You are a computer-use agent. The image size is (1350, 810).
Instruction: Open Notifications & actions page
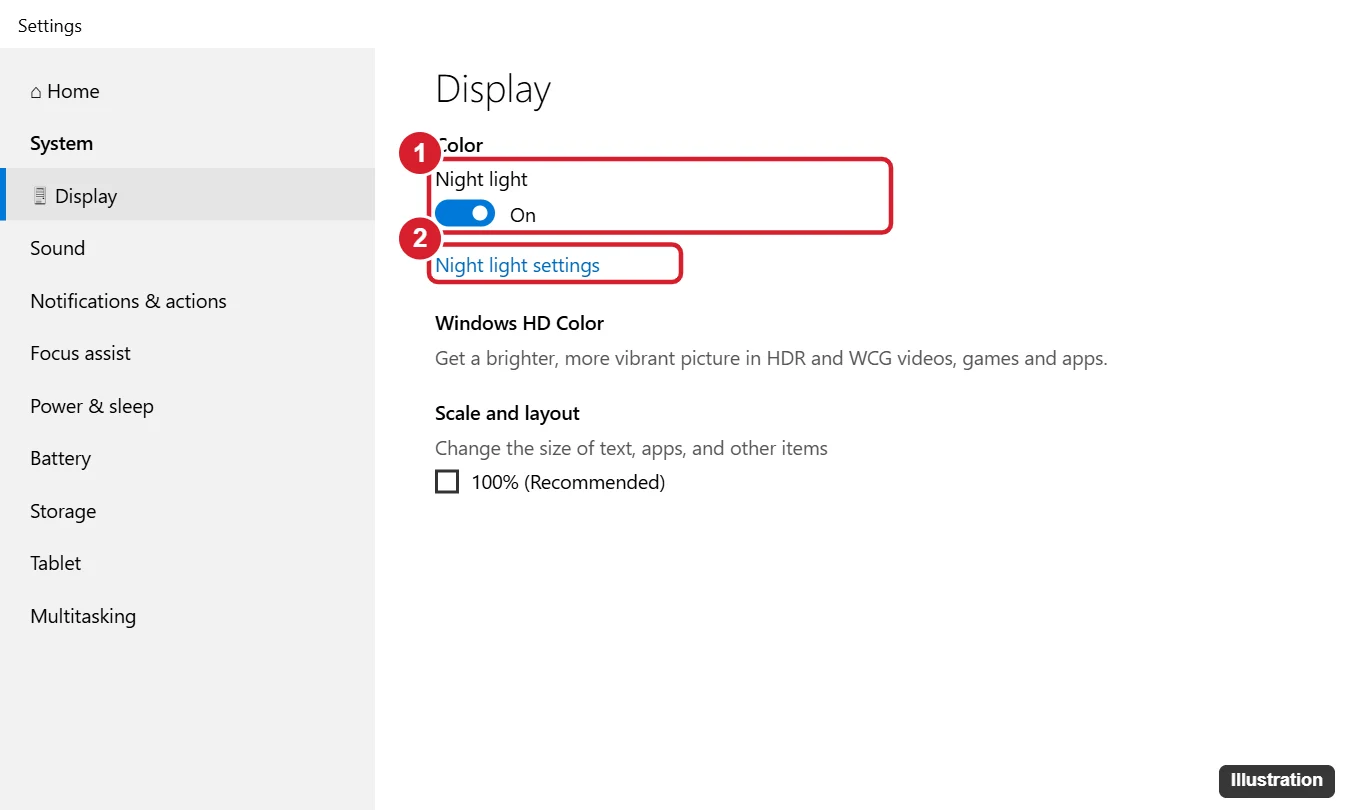point(188,301)
